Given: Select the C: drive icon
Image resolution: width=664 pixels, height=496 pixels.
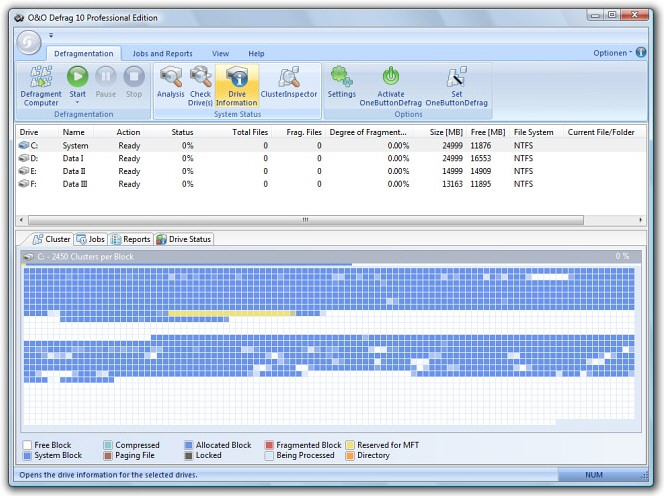Looking at the screenshot, I should 24,145.
